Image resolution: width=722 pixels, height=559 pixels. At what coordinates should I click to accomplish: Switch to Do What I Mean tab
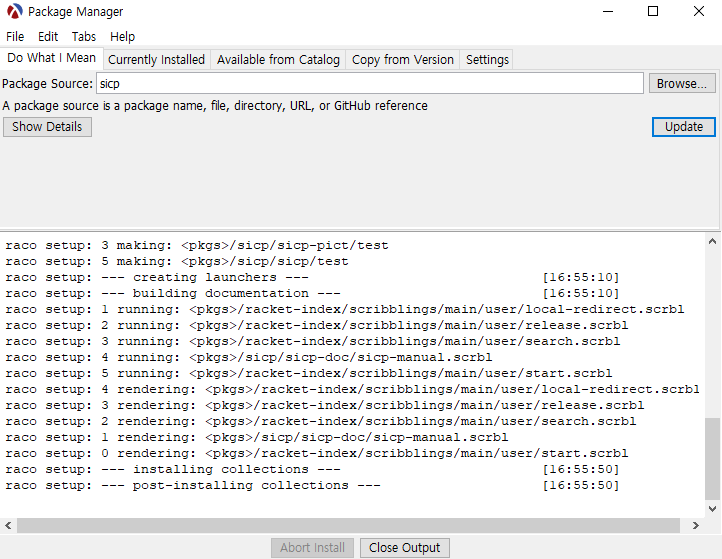52,58
